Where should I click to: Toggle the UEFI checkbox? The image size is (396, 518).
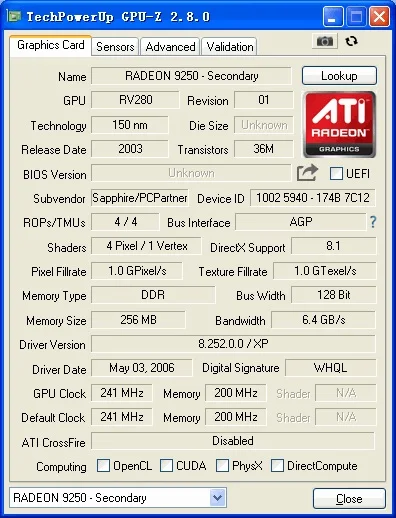(336, 173)
